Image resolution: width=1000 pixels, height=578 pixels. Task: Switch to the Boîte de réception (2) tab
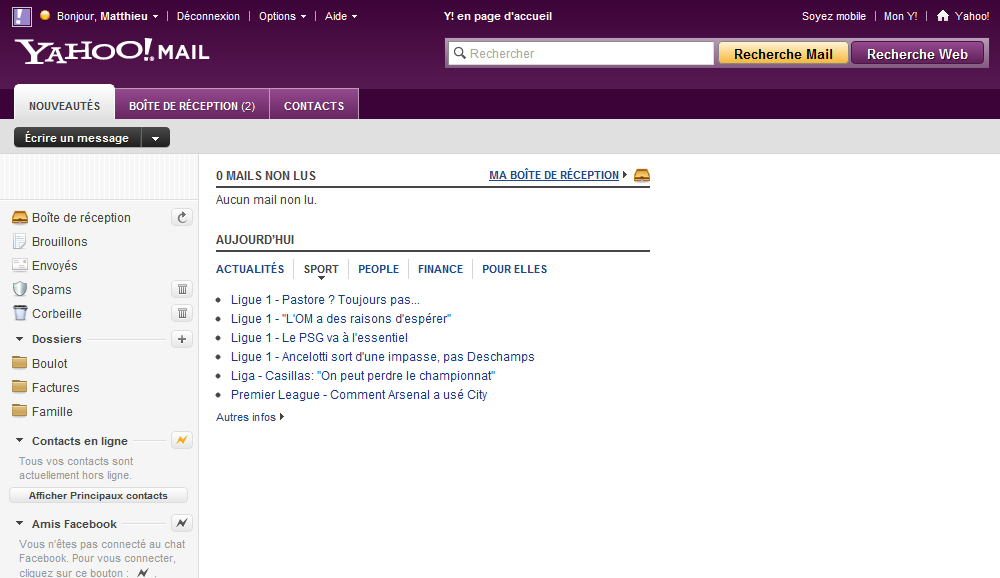coord(192,105)
